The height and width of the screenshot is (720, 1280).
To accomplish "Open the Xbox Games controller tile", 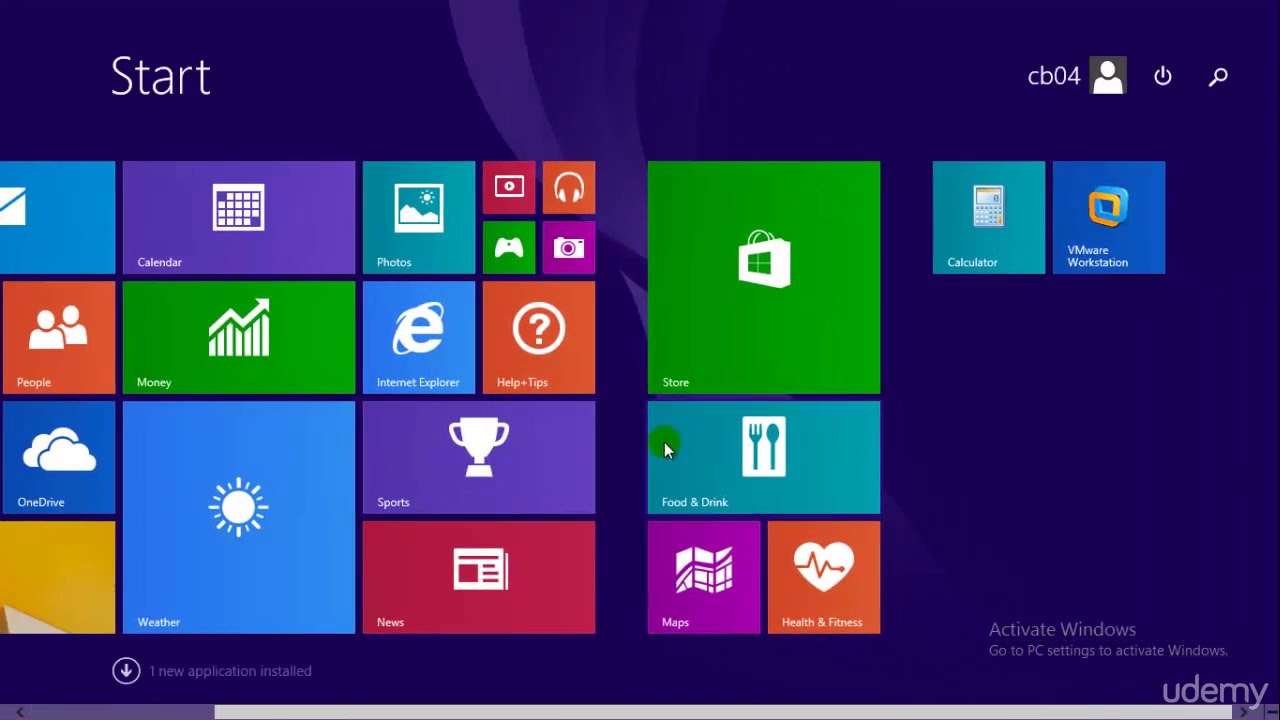I will [509, 247].
